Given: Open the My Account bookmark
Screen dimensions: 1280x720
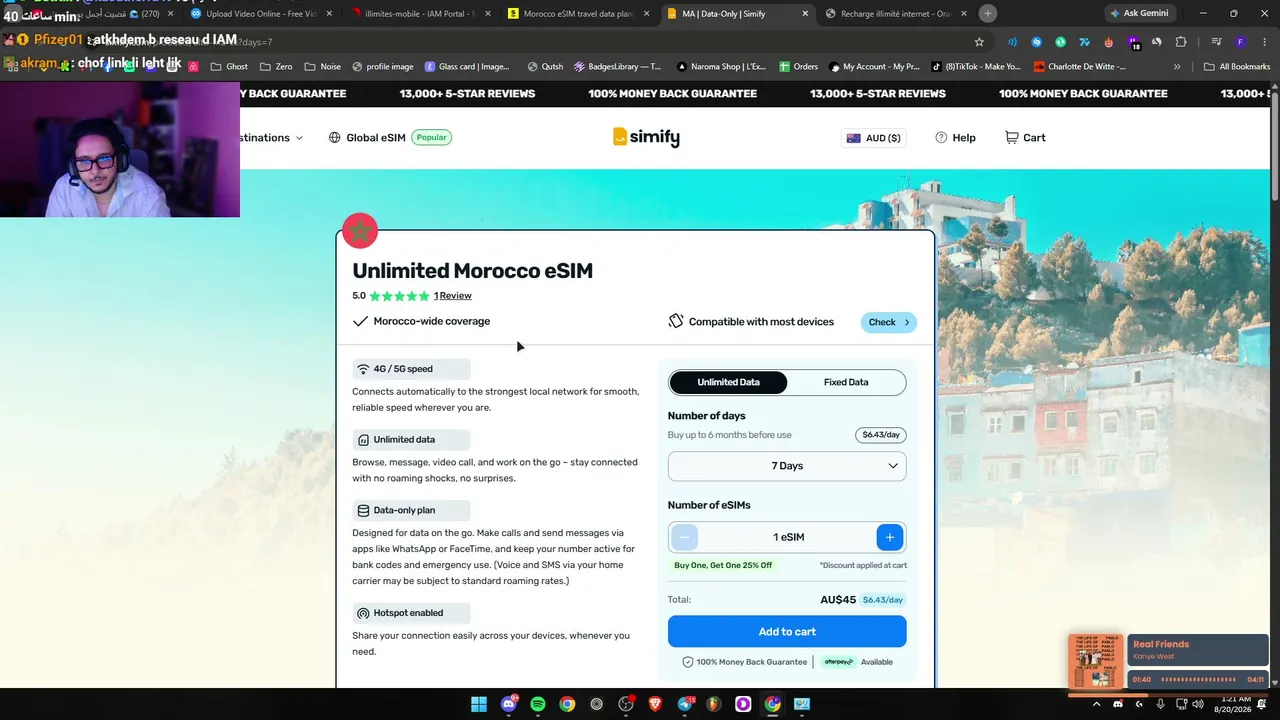Looking at the screenshot, I should (874, 67).
